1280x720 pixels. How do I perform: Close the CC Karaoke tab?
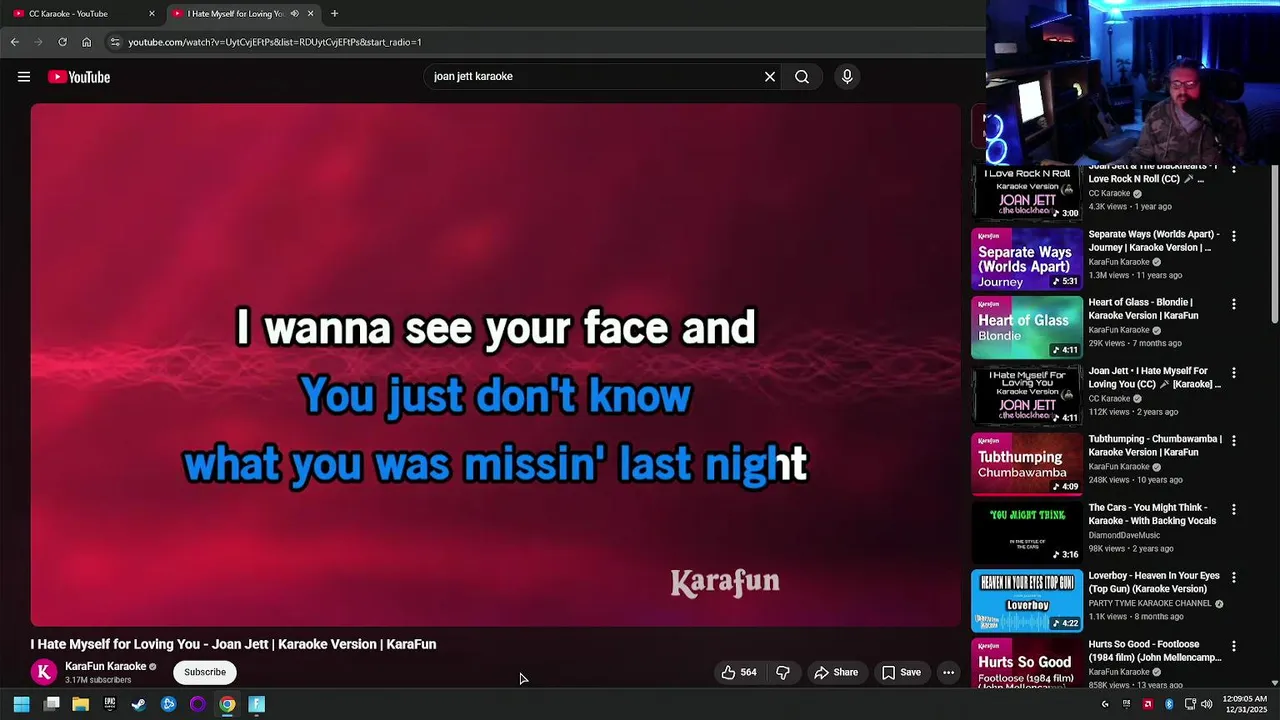coord(152,14)
